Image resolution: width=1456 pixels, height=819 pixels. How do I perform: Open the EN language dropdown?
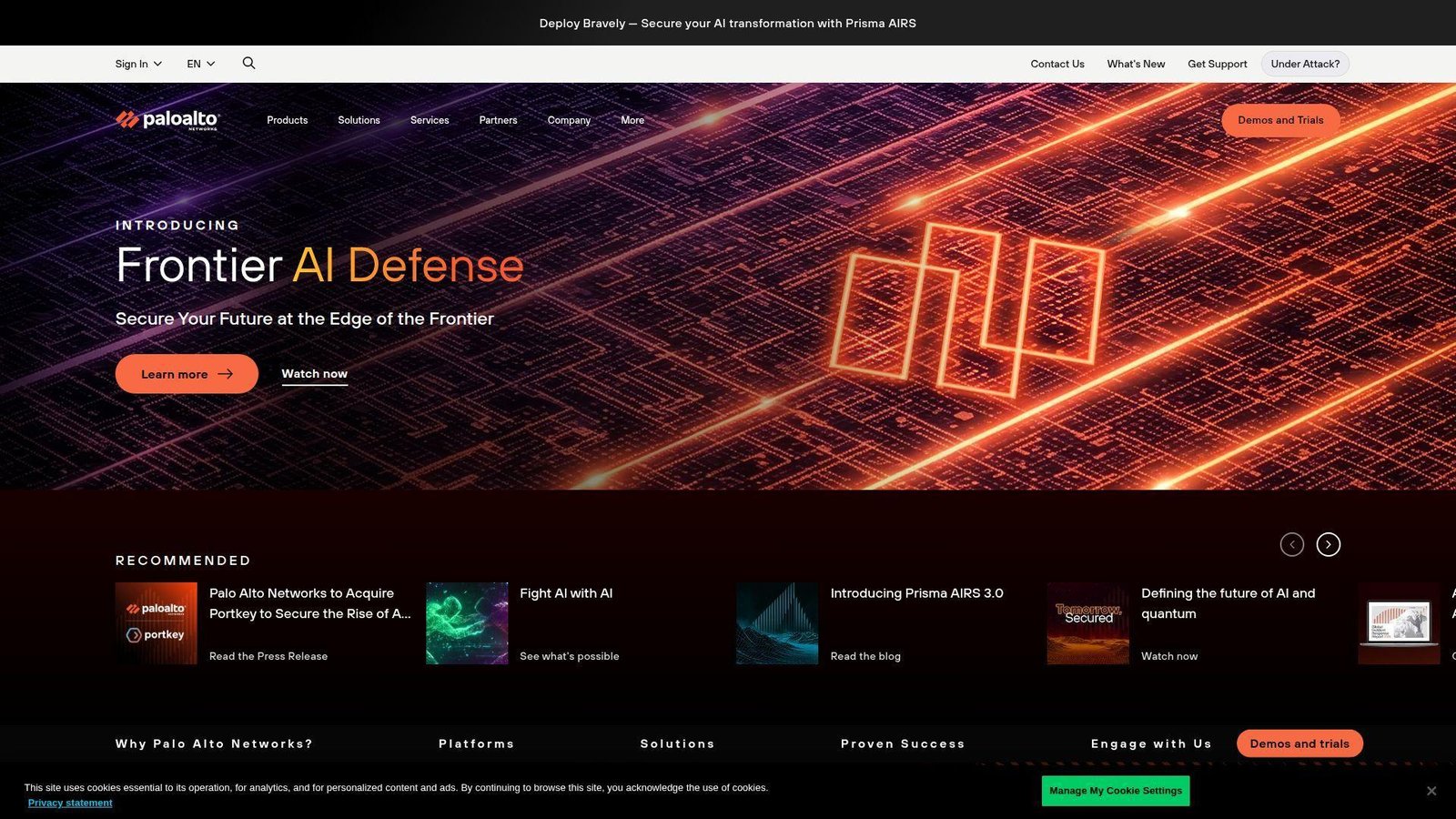pyautogui.click(x=201, y=64)
